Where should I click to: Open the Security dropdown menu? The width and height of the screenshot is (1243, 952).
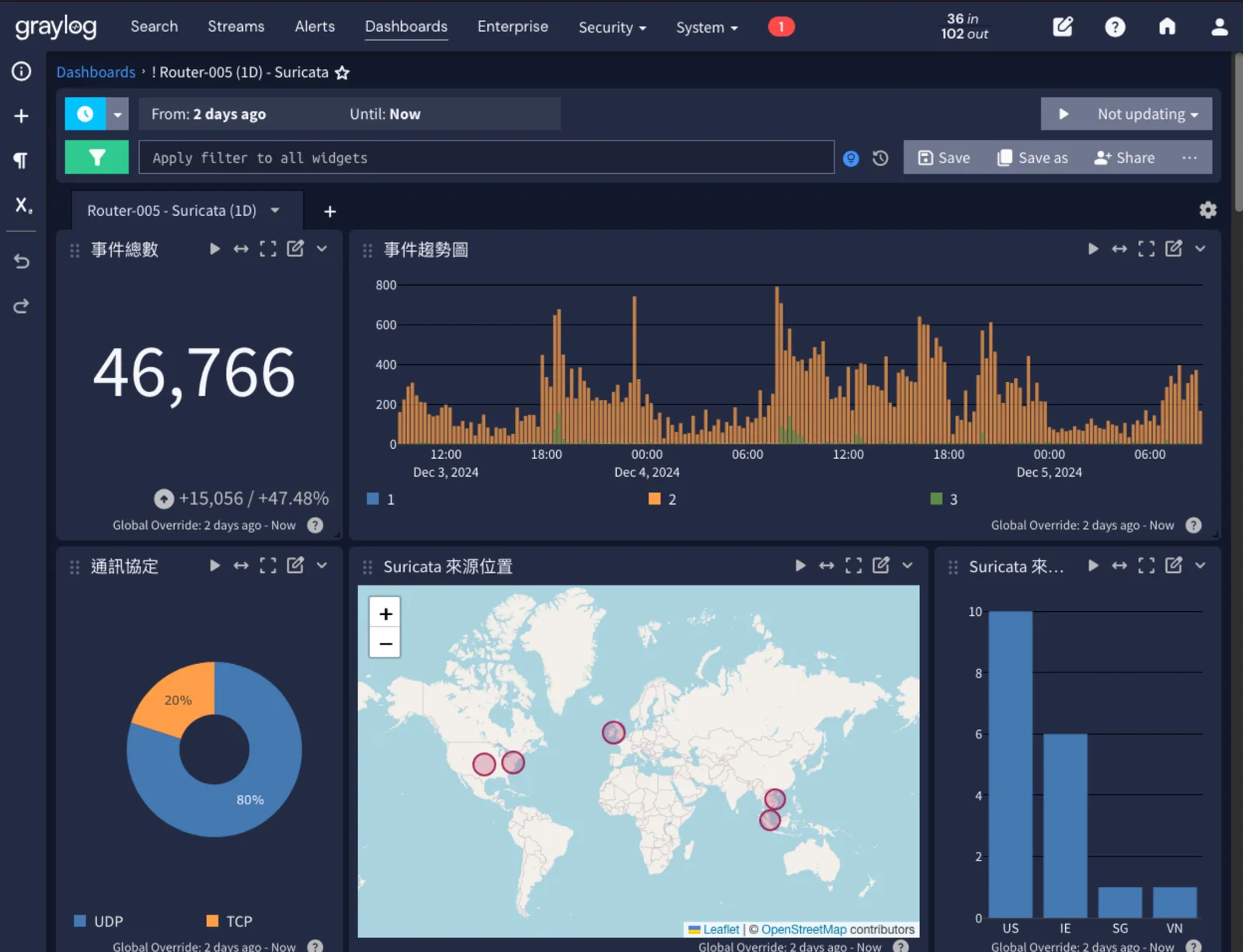[612, 27]
